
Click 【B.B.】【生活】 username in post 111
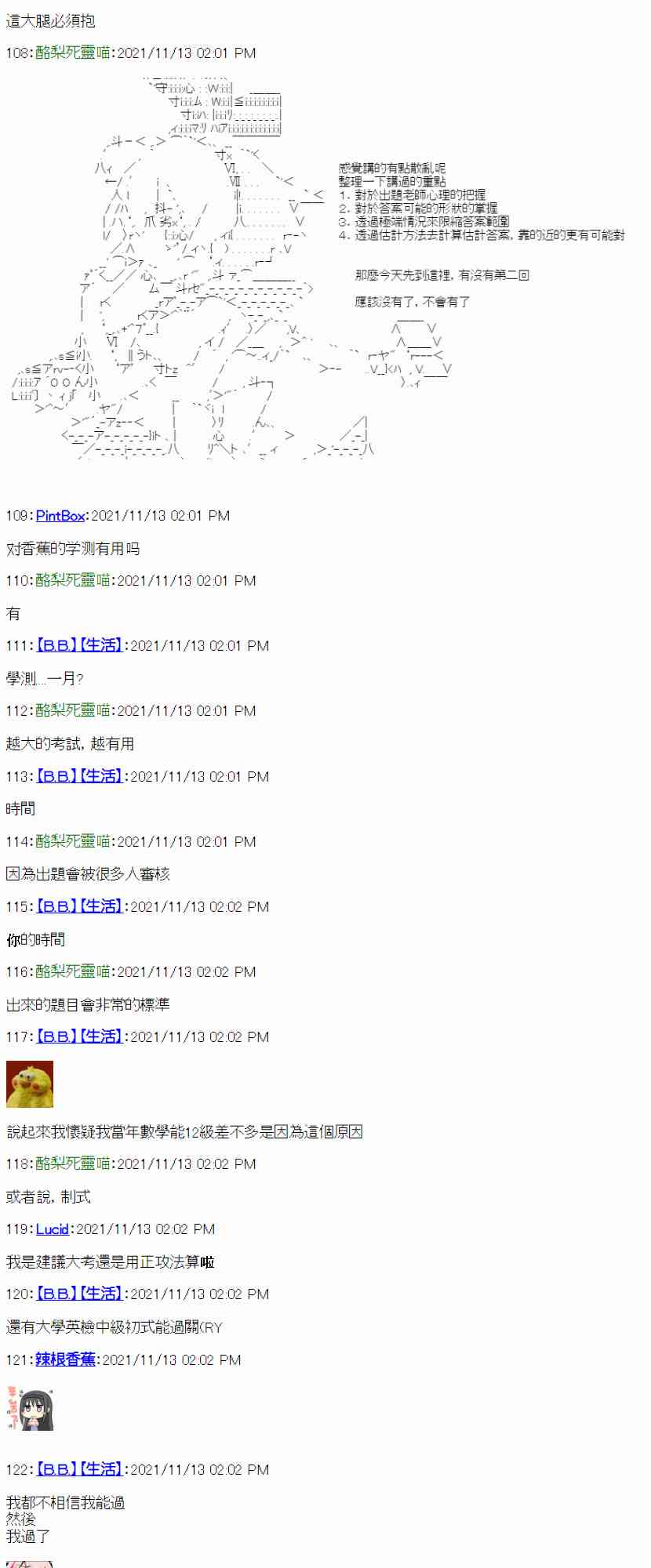point(79,645)
